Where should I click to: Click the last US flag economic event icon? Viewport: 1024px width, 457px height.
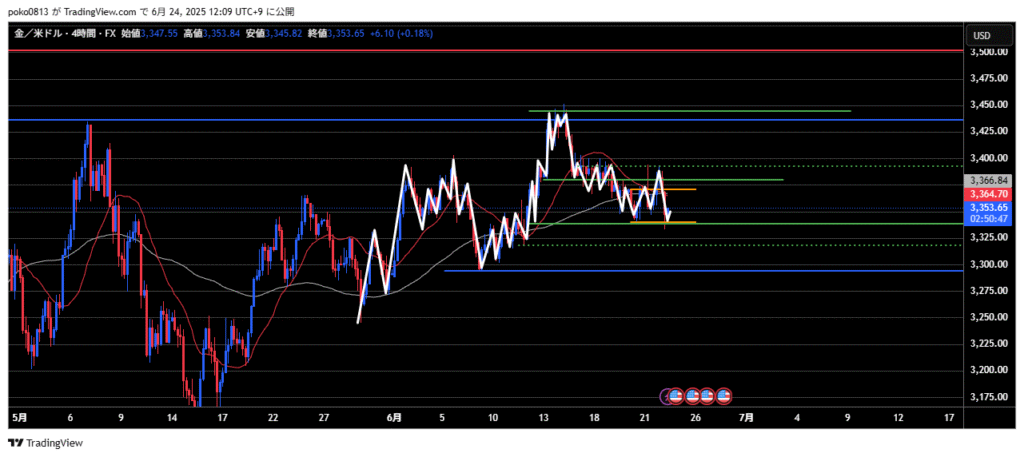(x=724, y=396)
